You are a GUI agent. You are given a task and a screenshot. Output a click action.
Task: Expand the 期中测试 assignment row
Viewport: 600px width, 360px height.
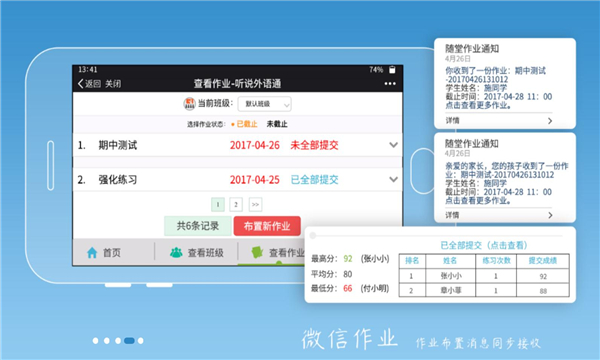393,145
